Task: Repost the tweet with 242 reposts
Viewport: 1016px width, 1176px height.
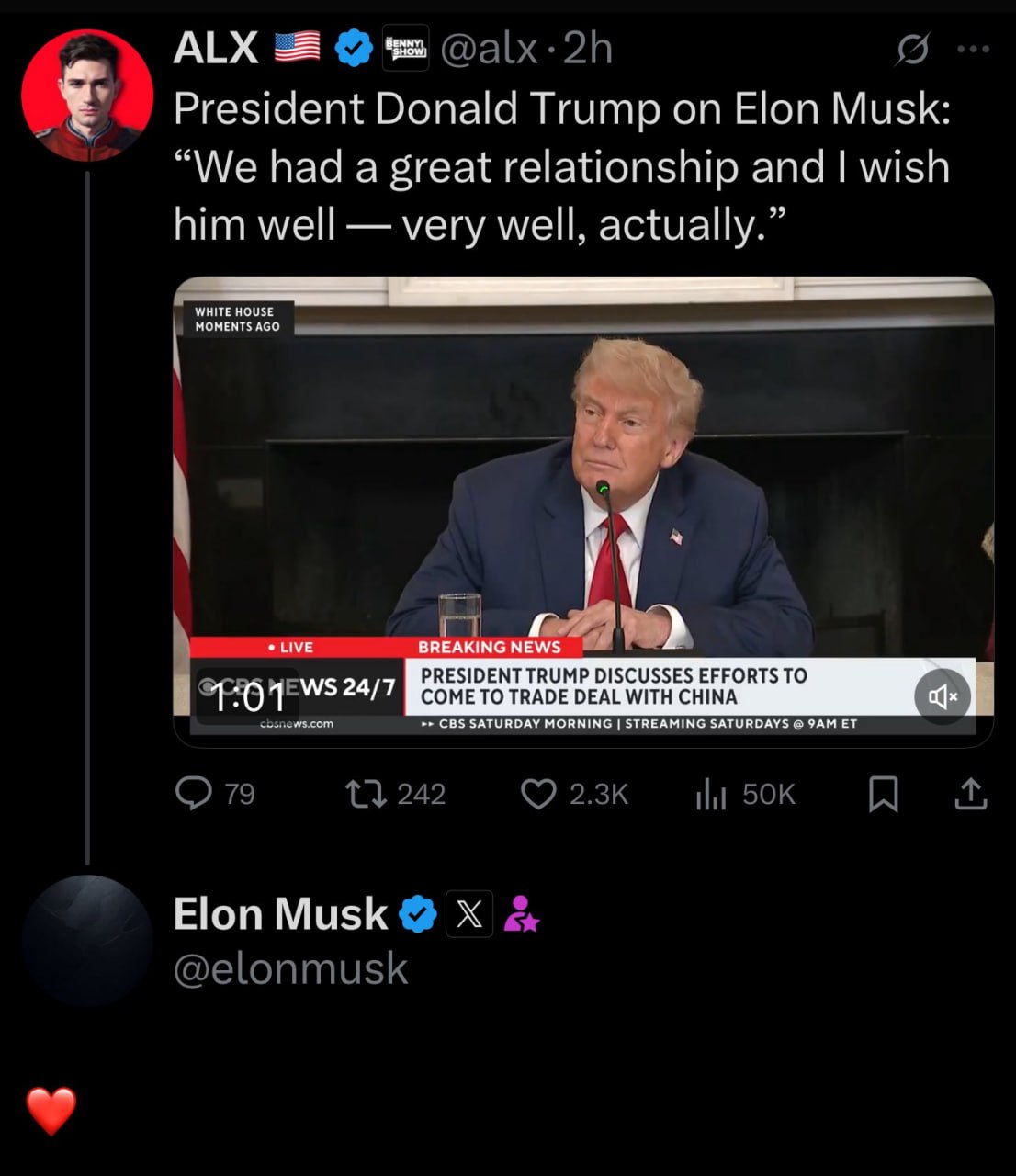Action: coord(365,793)
